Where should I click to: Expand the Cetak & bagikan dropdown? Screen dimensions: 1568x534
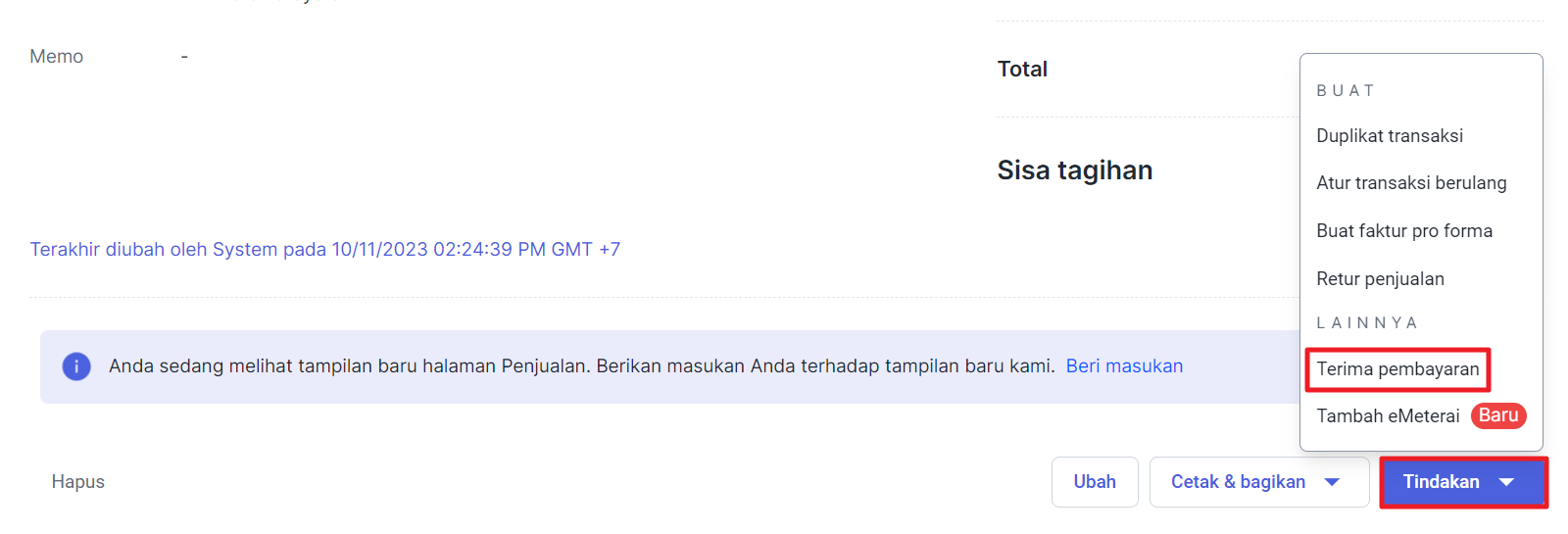pyautogui.click(x=1257, y=482)
